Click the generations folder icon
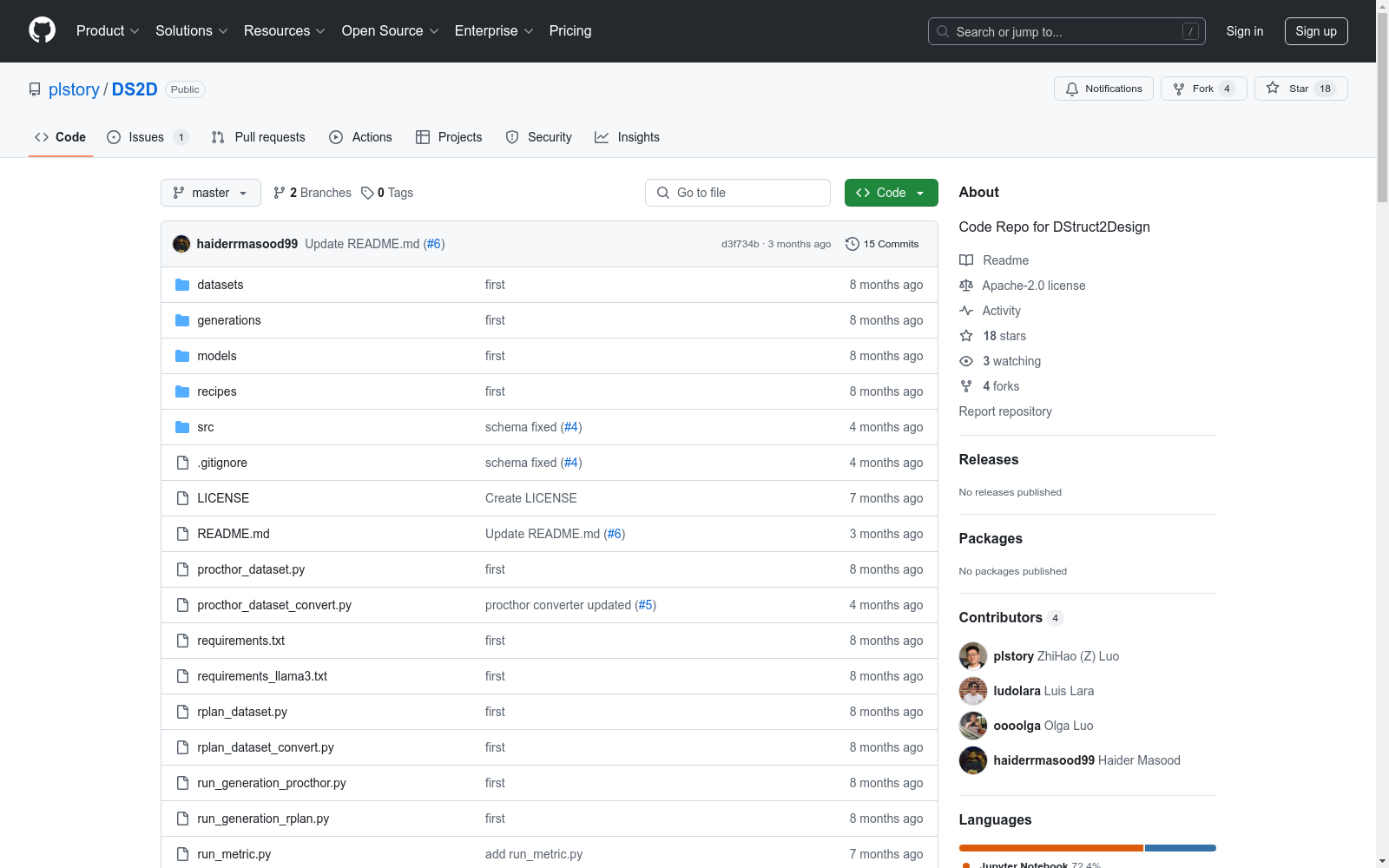The height and width of the screenshot is (868, 1389). click(x=182, y=320)
